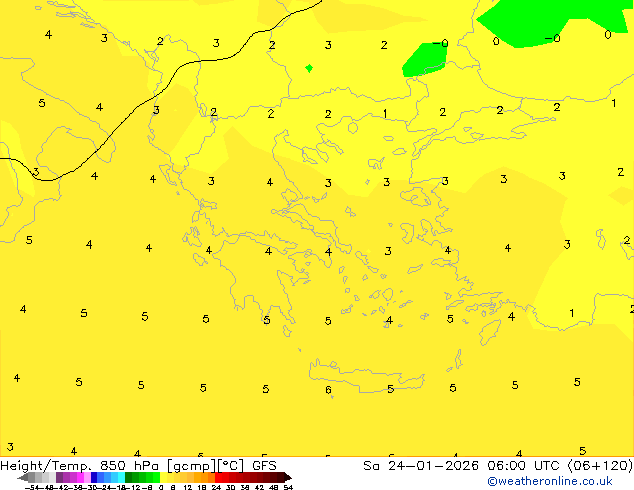Select the dark purple swatch in the temperature legend
The image size is (634, 490).
[59, 477]
